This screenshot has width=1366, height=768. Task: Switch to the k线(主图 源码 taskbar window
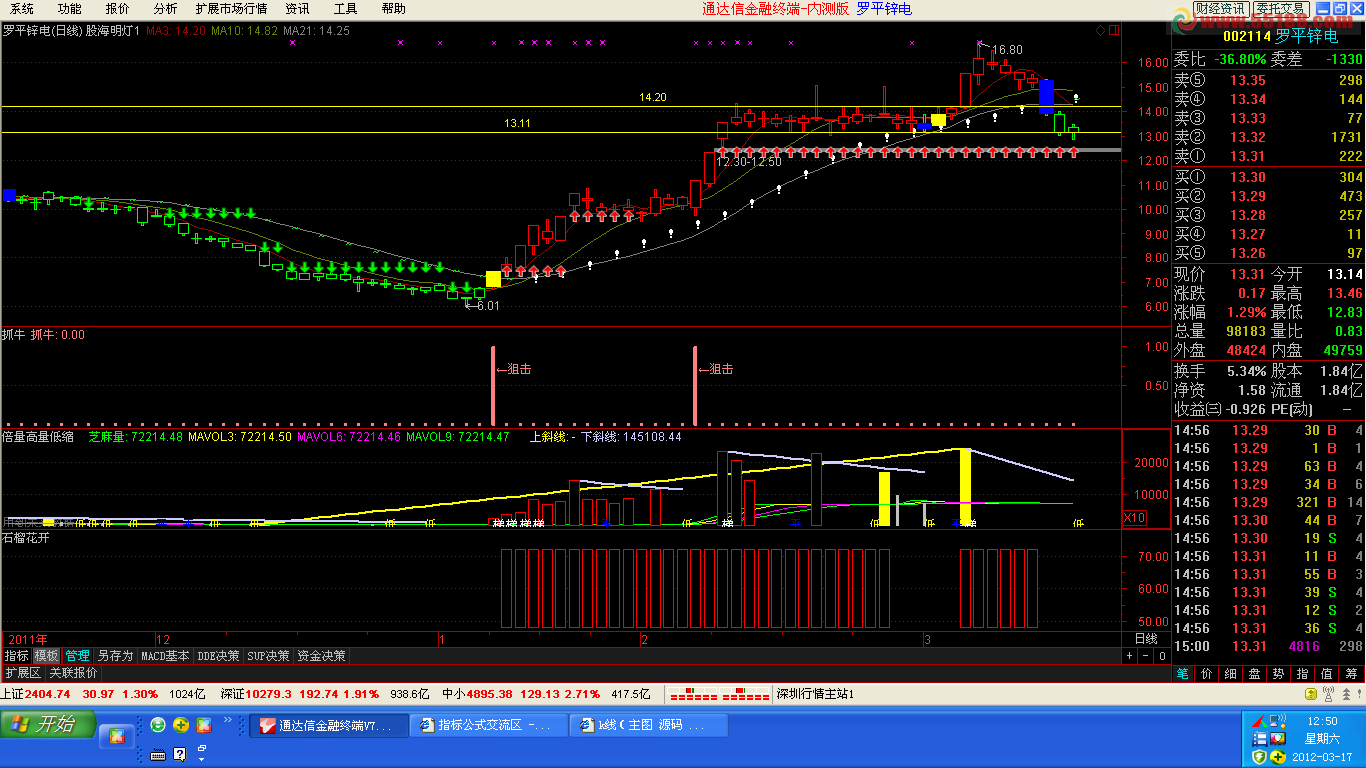click(x=648, y=725)
